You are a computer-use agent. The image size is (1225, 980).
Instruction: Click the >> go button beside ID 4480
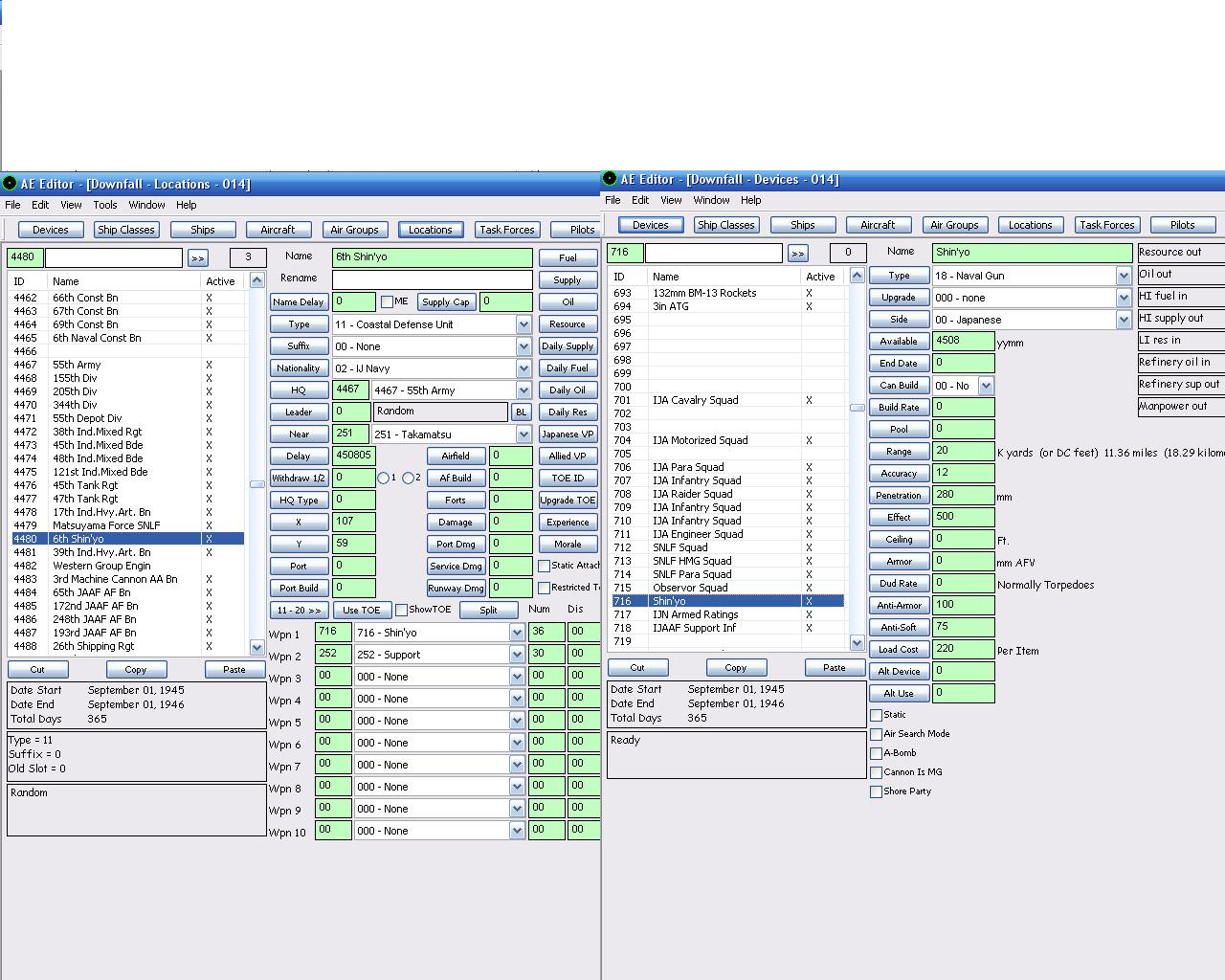pos(197,257)
